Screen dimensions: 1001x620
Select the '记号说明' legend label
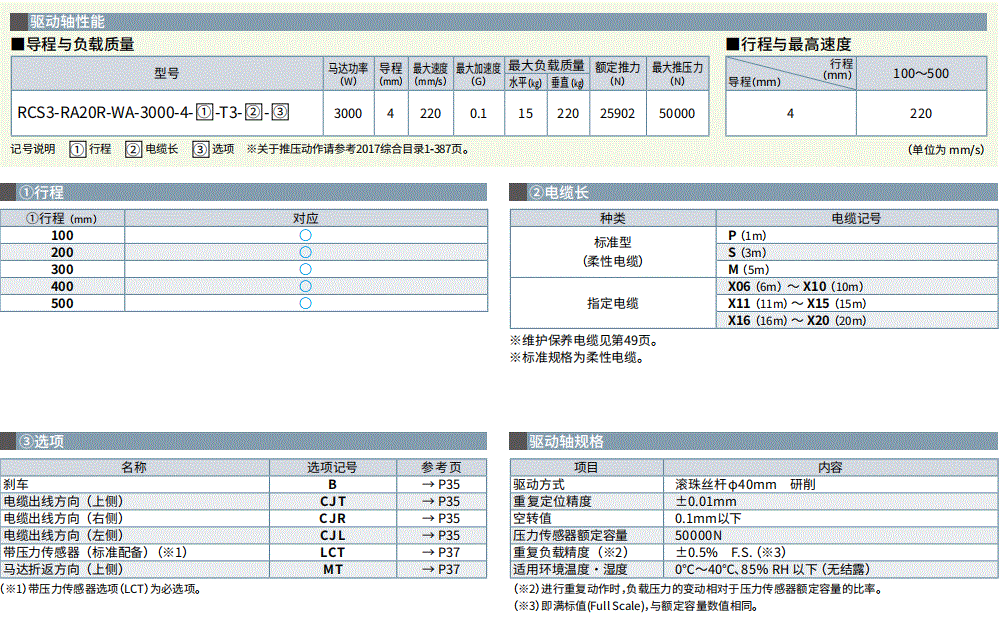[33, 149]
